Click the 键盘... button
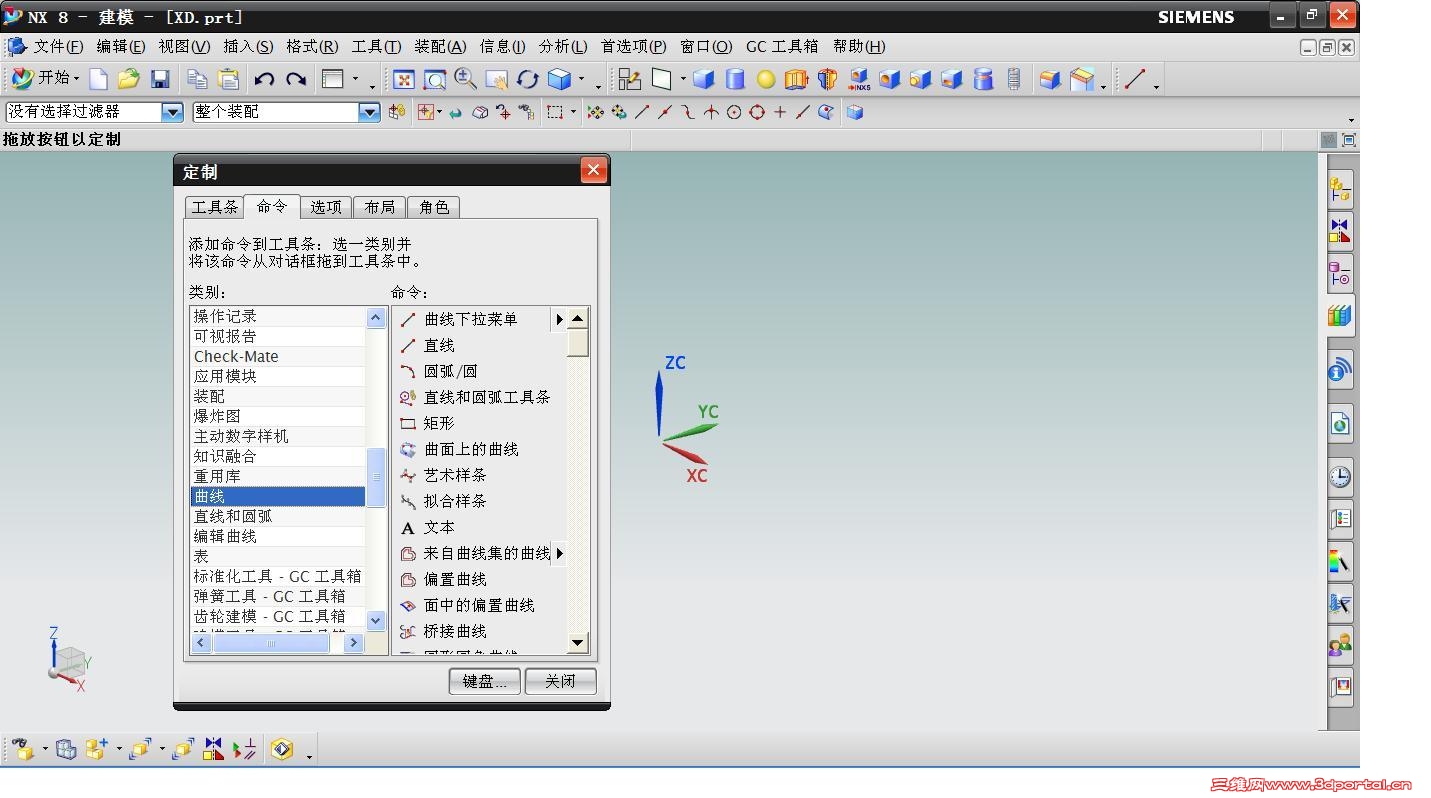Image resolution: width=1431 pixels, height=798 pixels. pos(485,681)
